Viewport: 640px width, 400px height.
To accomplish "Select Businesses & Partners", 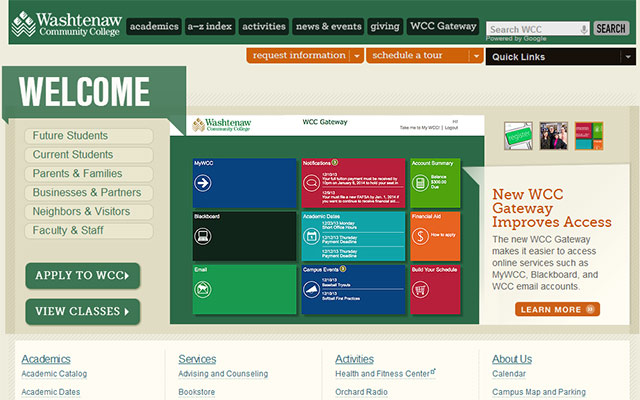I will [x=89, y=193].
